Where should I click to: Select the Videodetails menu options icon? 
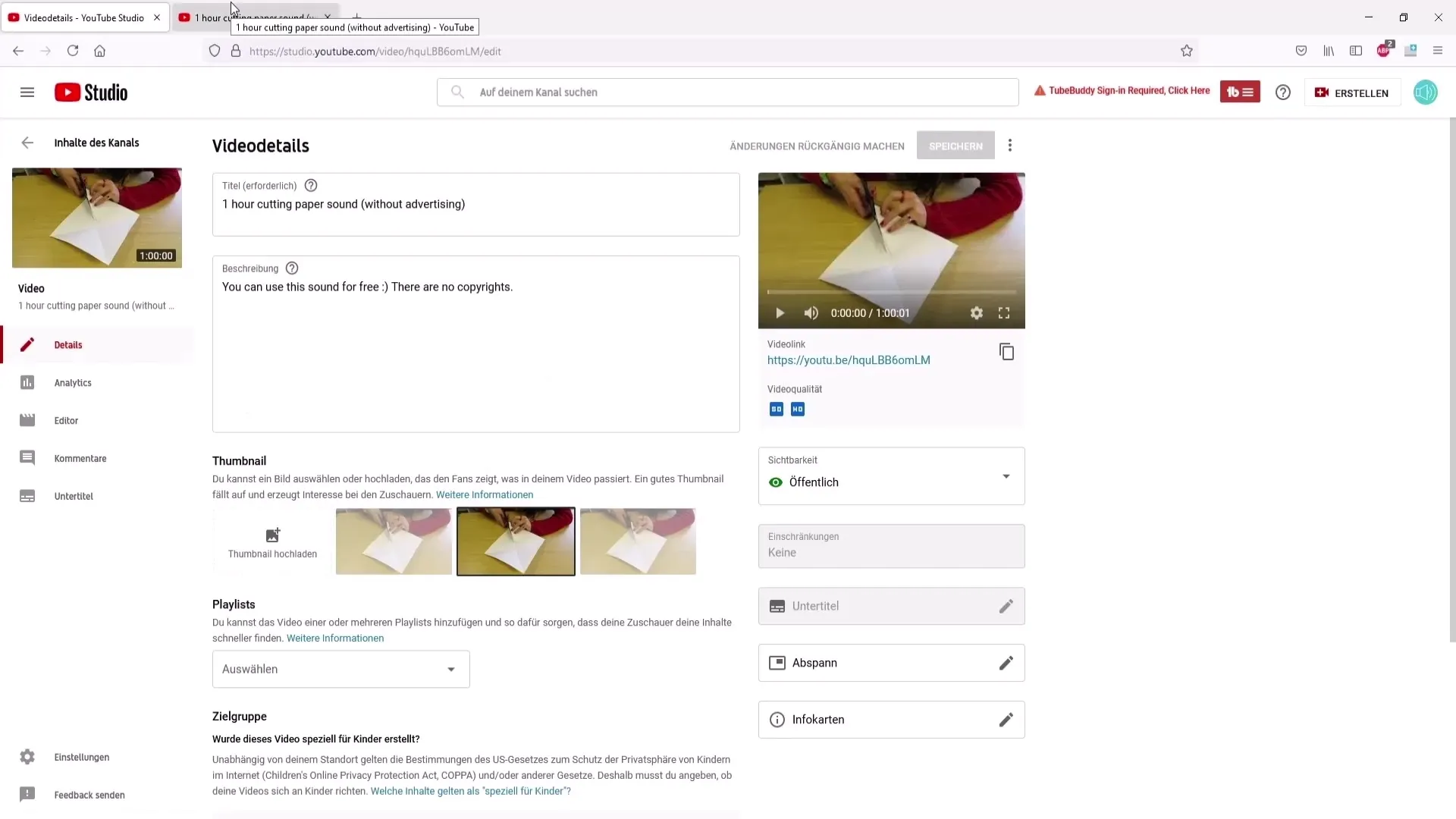[1010, 145]
